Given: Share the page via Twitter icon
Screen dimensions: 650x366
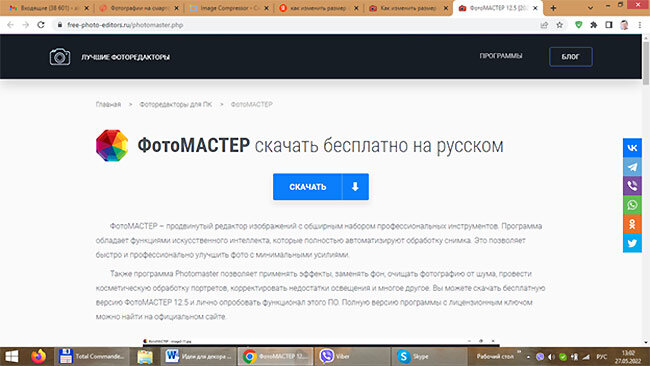Looking at the screenshot, I should click(x=632, y=243).
